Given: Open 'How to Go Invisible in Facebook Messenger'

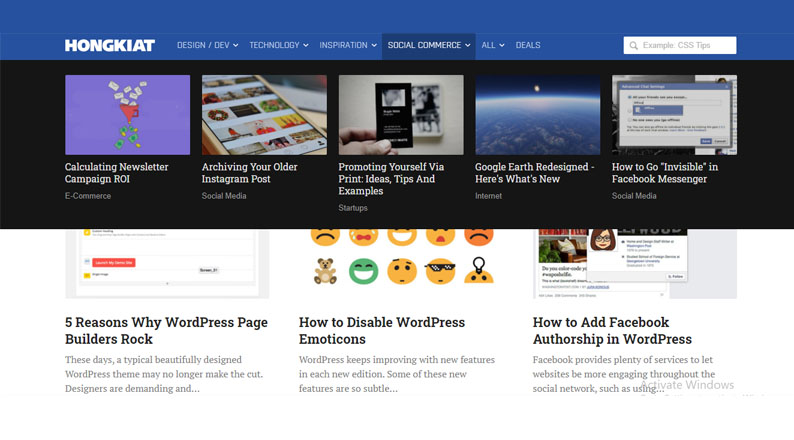Looking at the screenshot, I should (x=665, y=173).
